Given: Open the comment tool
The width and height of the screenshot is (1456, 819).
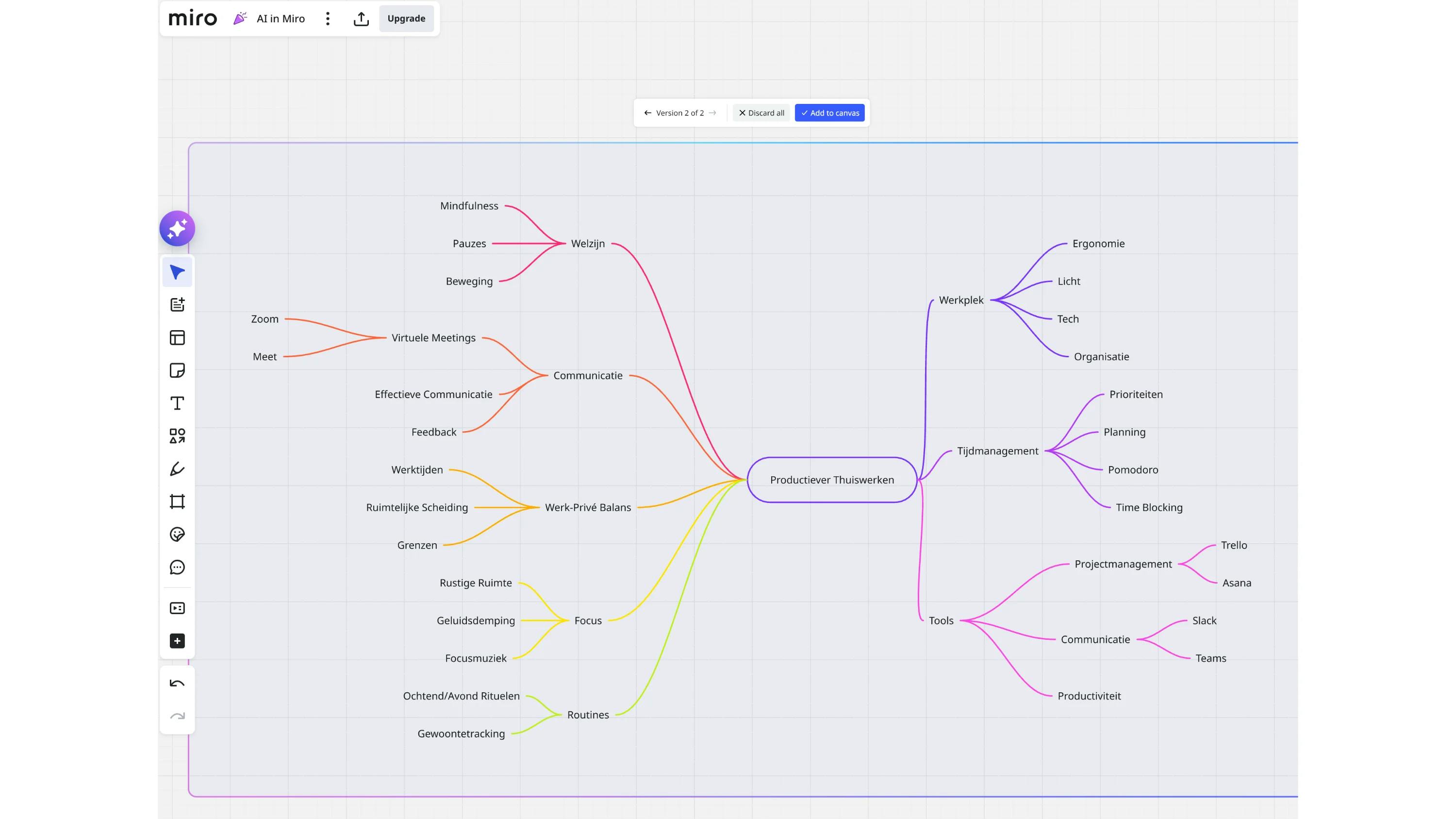Looking at the screenshot, I should tap(177, 568).
